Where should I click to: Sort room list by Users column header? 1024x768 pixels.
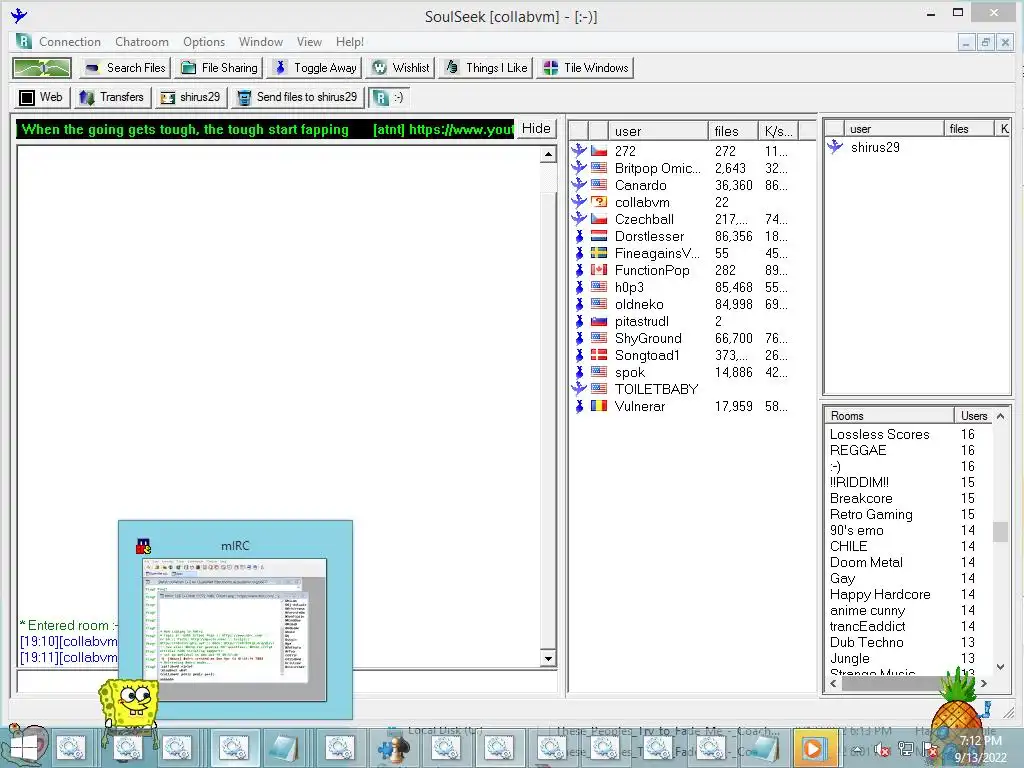coord(974,415)
